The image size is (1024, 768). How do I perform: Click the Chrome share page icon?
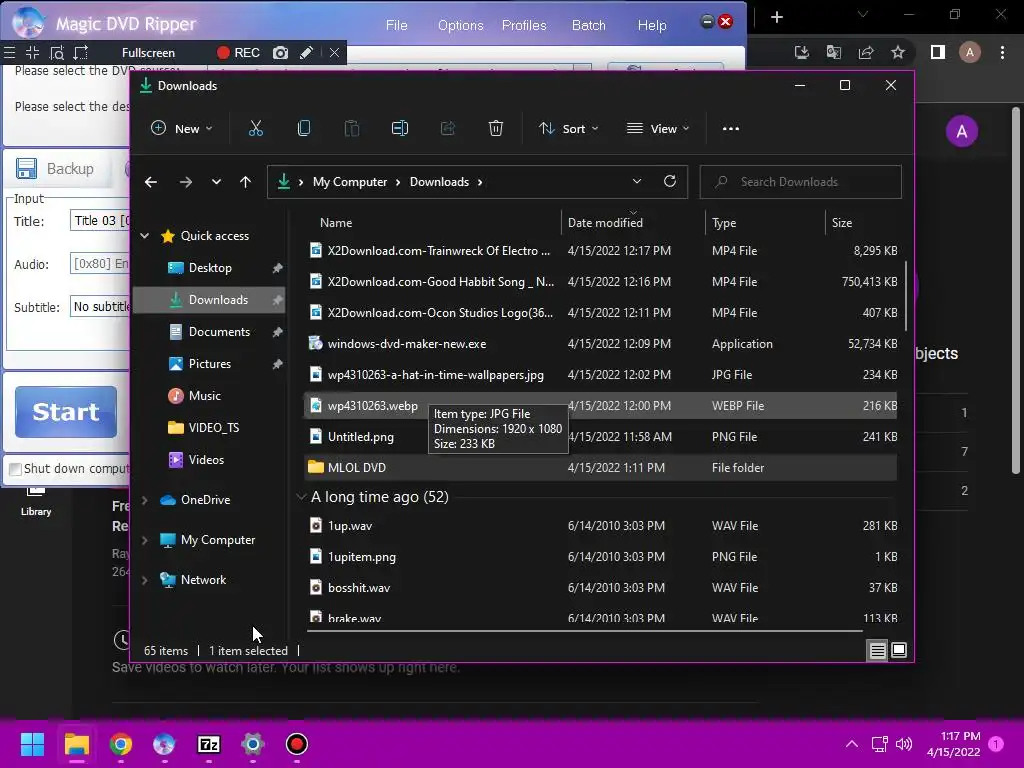[866, 52]
